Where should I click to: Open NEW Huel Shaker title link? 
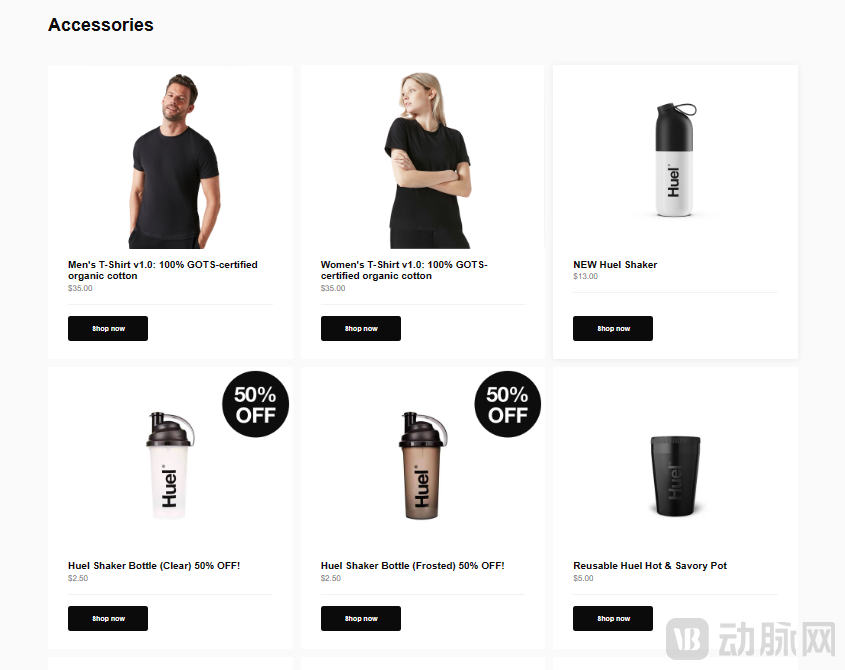[x=615, y=265]
